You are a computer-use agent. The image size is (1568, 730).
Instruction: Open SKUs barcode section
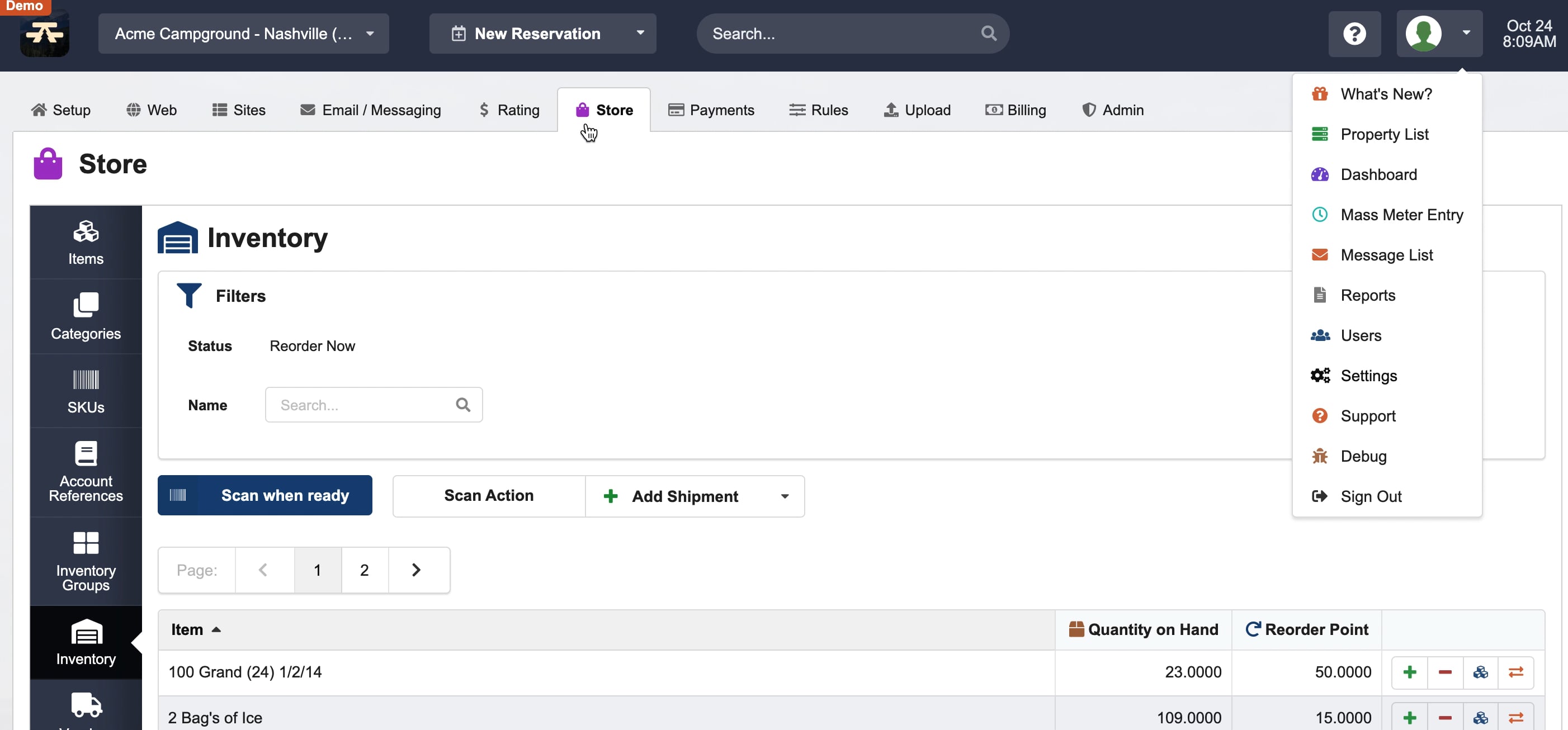(x=86, y=391)
